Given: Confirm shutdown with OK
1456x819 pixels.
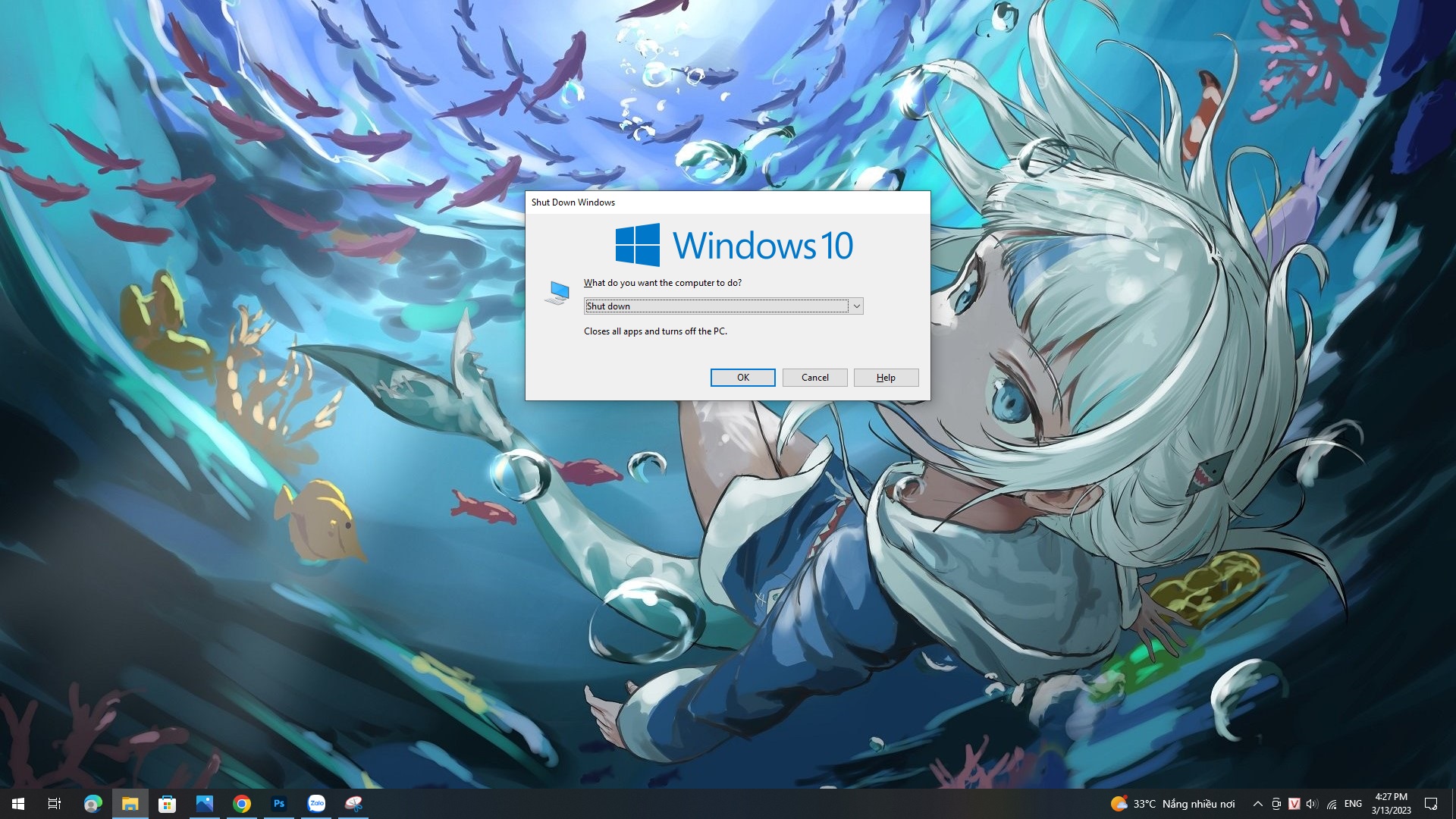Looking at the screenshot, I should tap(742, 378).
